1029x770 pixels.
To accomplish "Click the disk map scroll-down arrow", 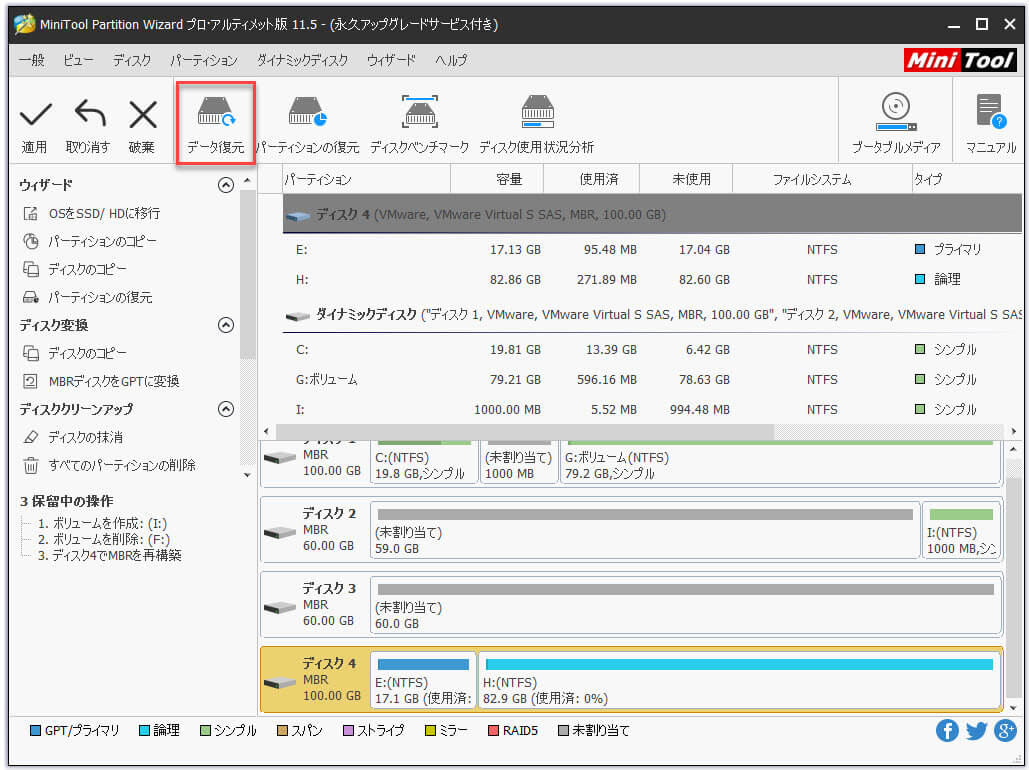I will pyautogui.click(x=1014, y=708).
